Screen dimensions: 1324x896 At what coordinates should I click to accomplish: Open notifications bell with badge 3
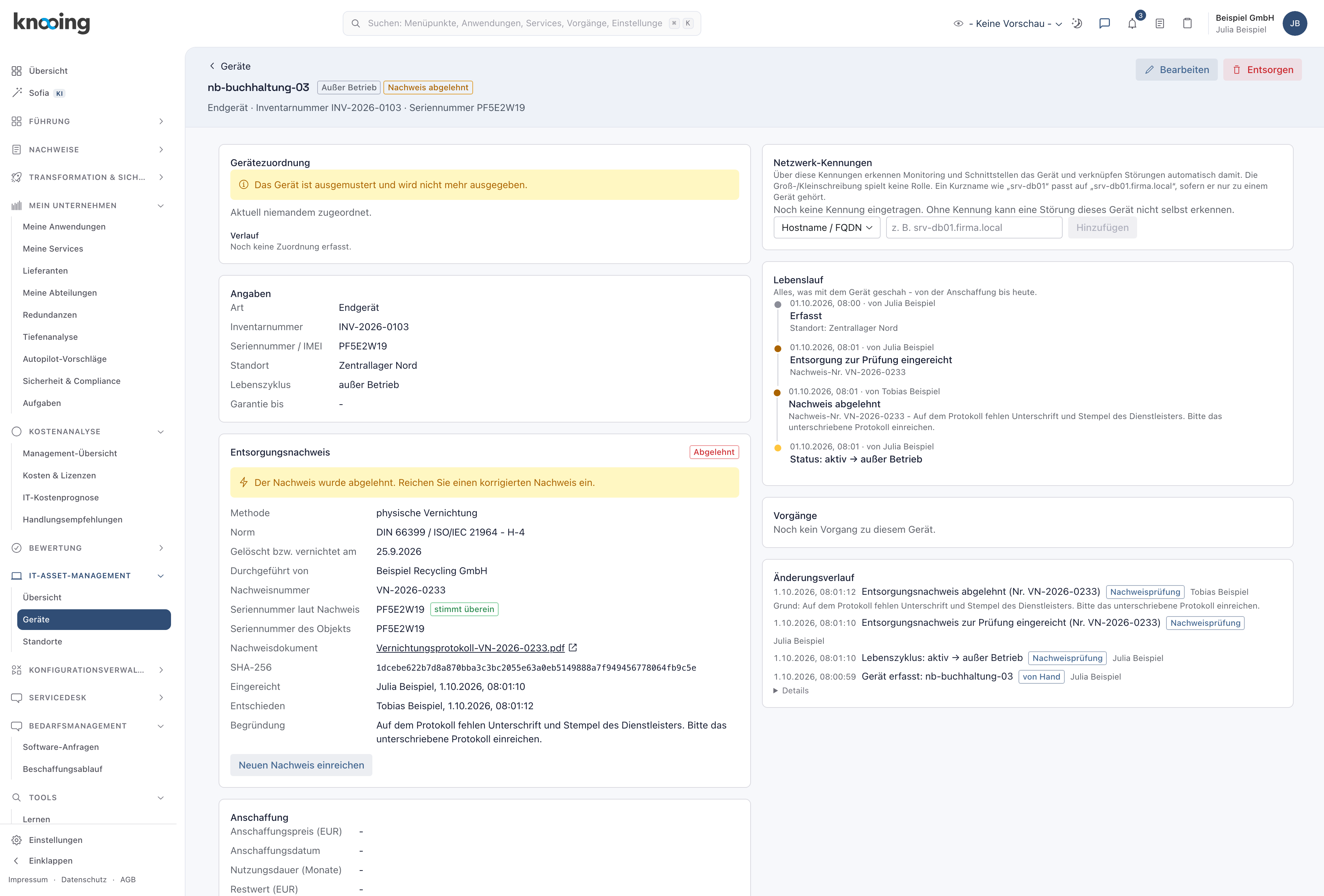coord(1132,23)
